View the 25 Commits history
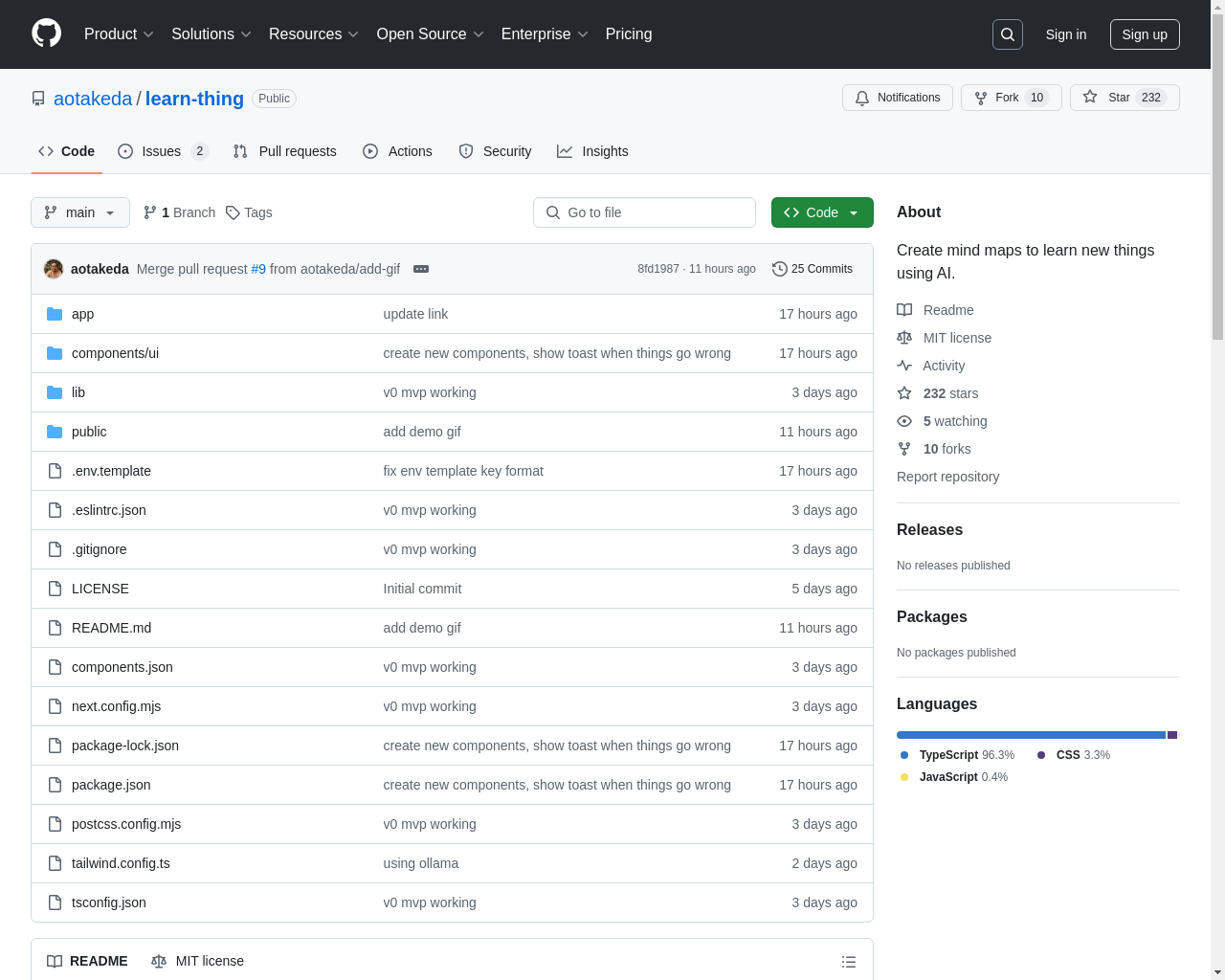Viewport: 1225px width, 980px height. (813, 269)
